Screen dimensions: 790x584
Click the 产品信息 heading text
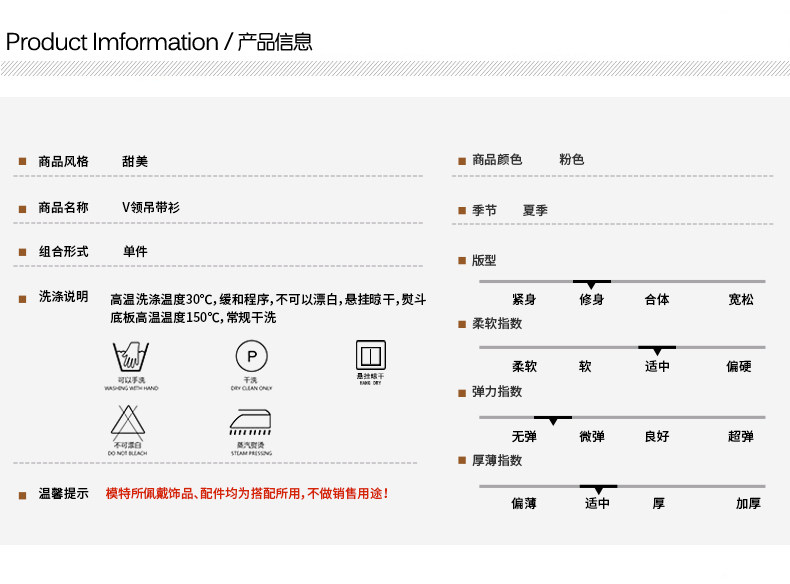click(x=275, y=42)
